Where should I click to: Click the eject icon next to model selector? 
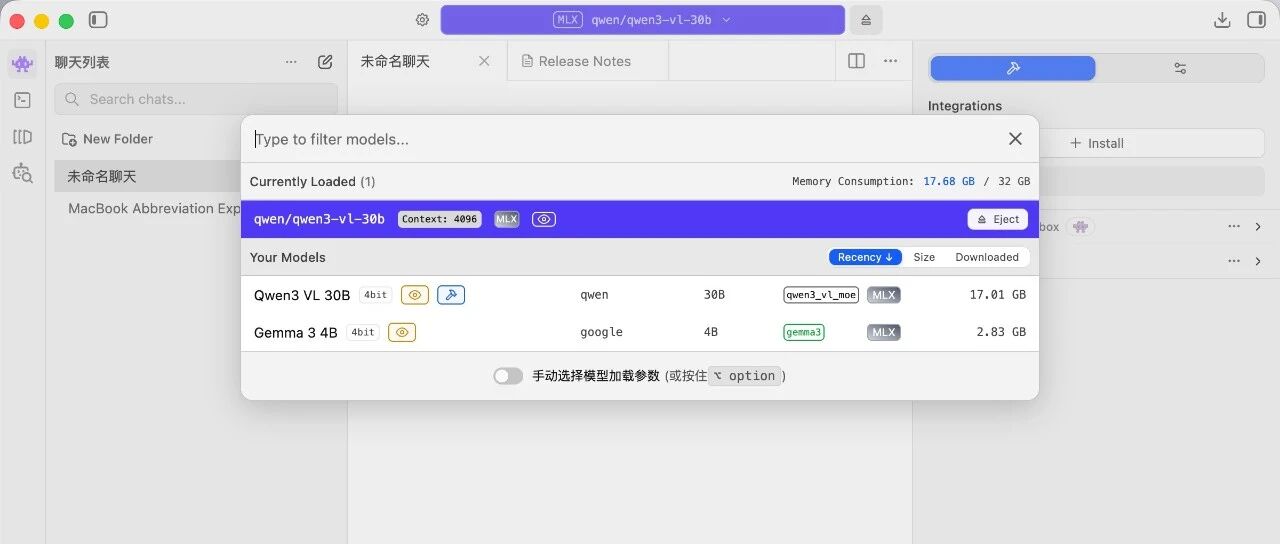[866, 20]
